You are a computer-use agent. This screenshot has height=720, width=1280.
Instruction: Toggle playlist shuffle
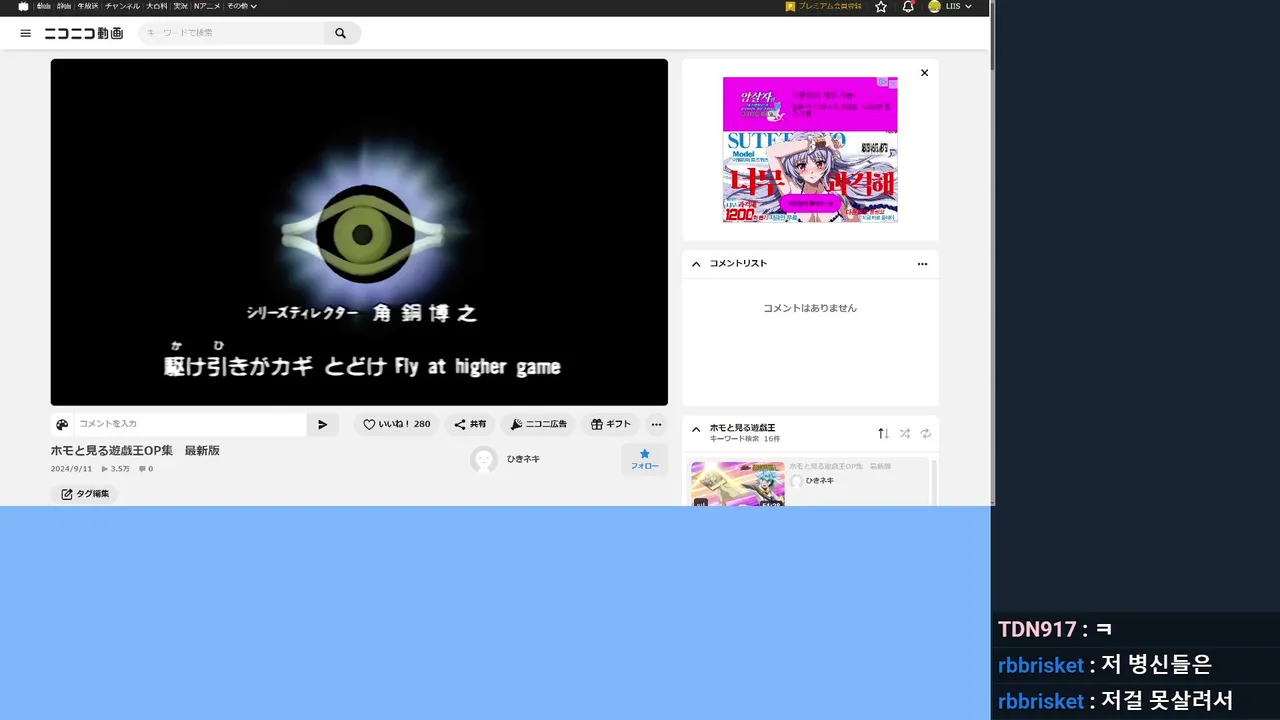click(x=905, y=433)
